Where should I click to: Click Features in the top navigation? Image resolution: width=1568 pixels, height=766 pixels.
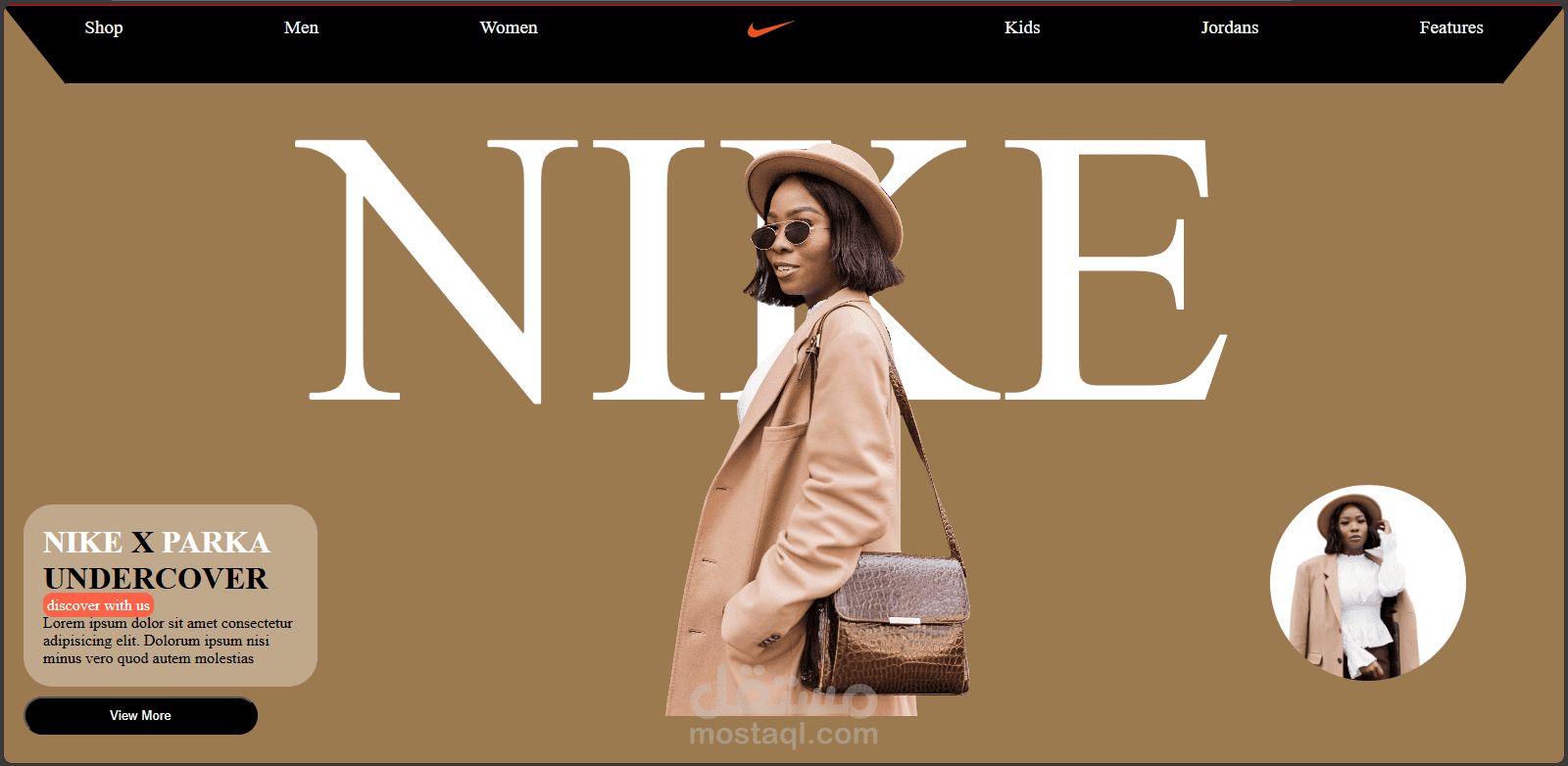click(1451, 27)
